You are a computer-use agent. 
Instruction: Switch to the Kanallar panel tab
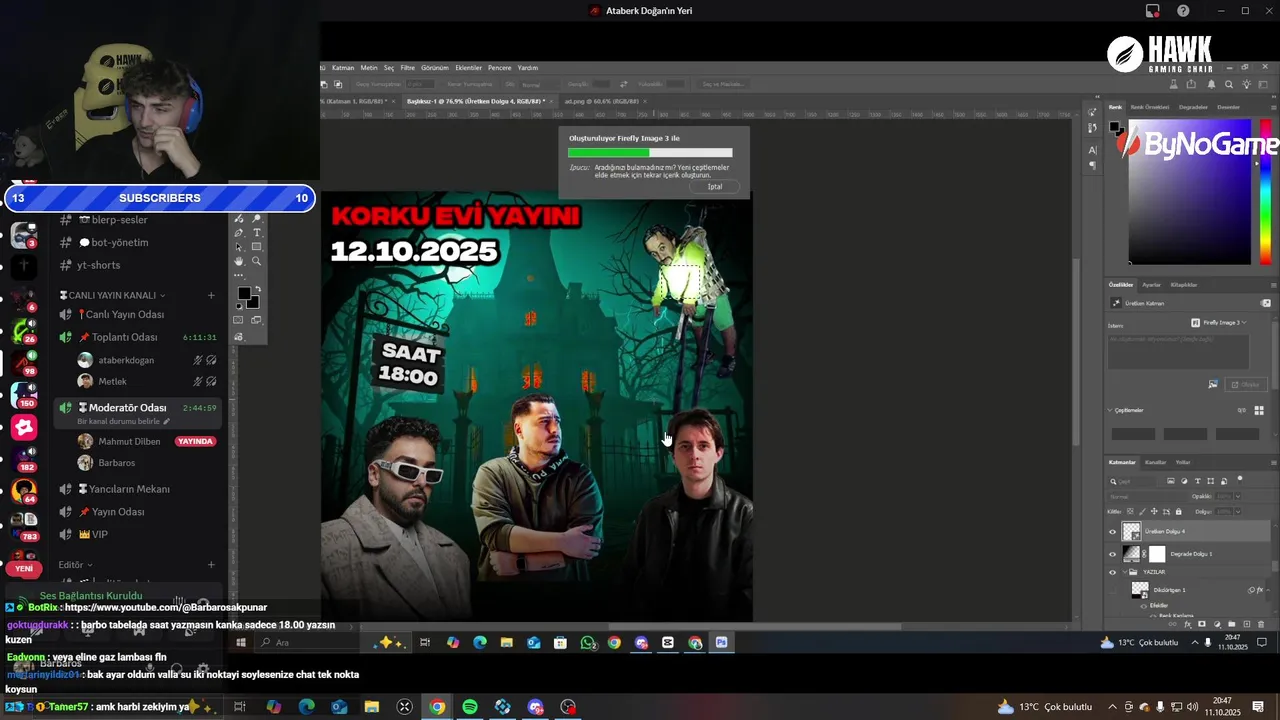click(1155, 462)
